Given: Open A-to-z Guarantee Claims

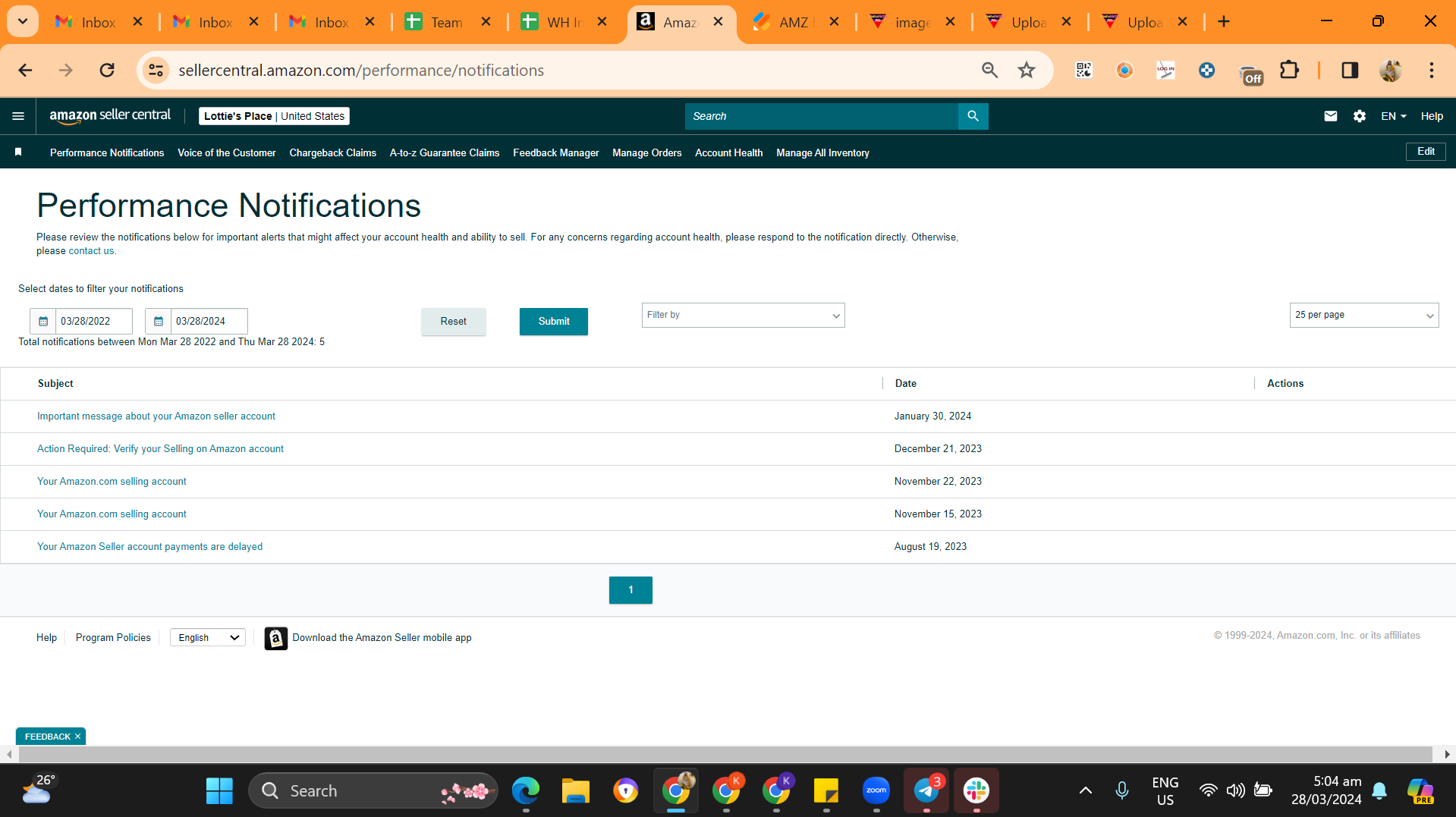Looking at the screenshot, I should tap(445, 153).
